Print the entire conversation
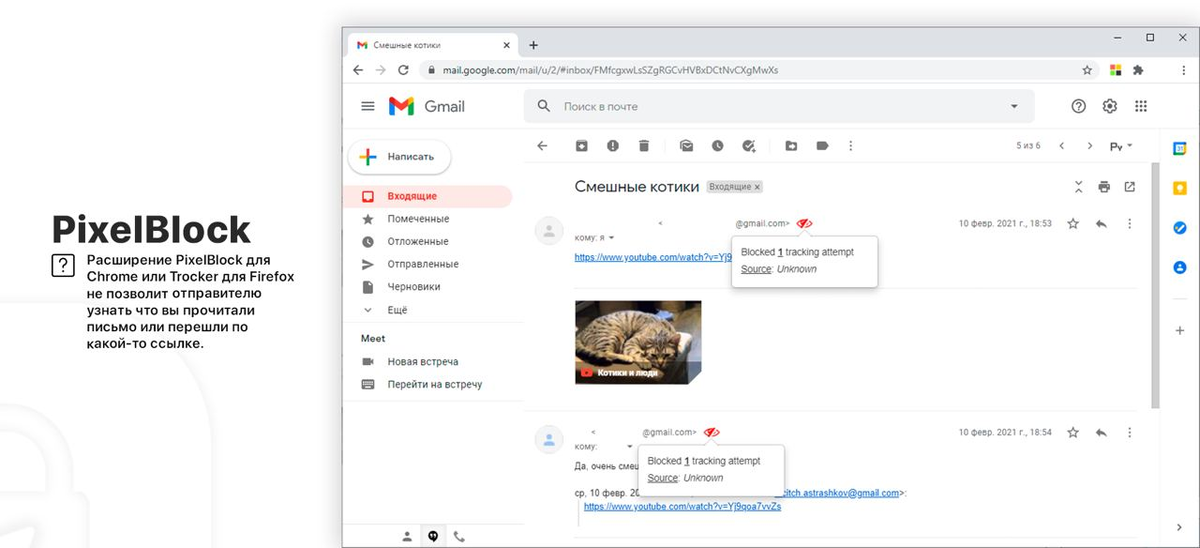The image size is (1200, 548). click(1104, 186)
